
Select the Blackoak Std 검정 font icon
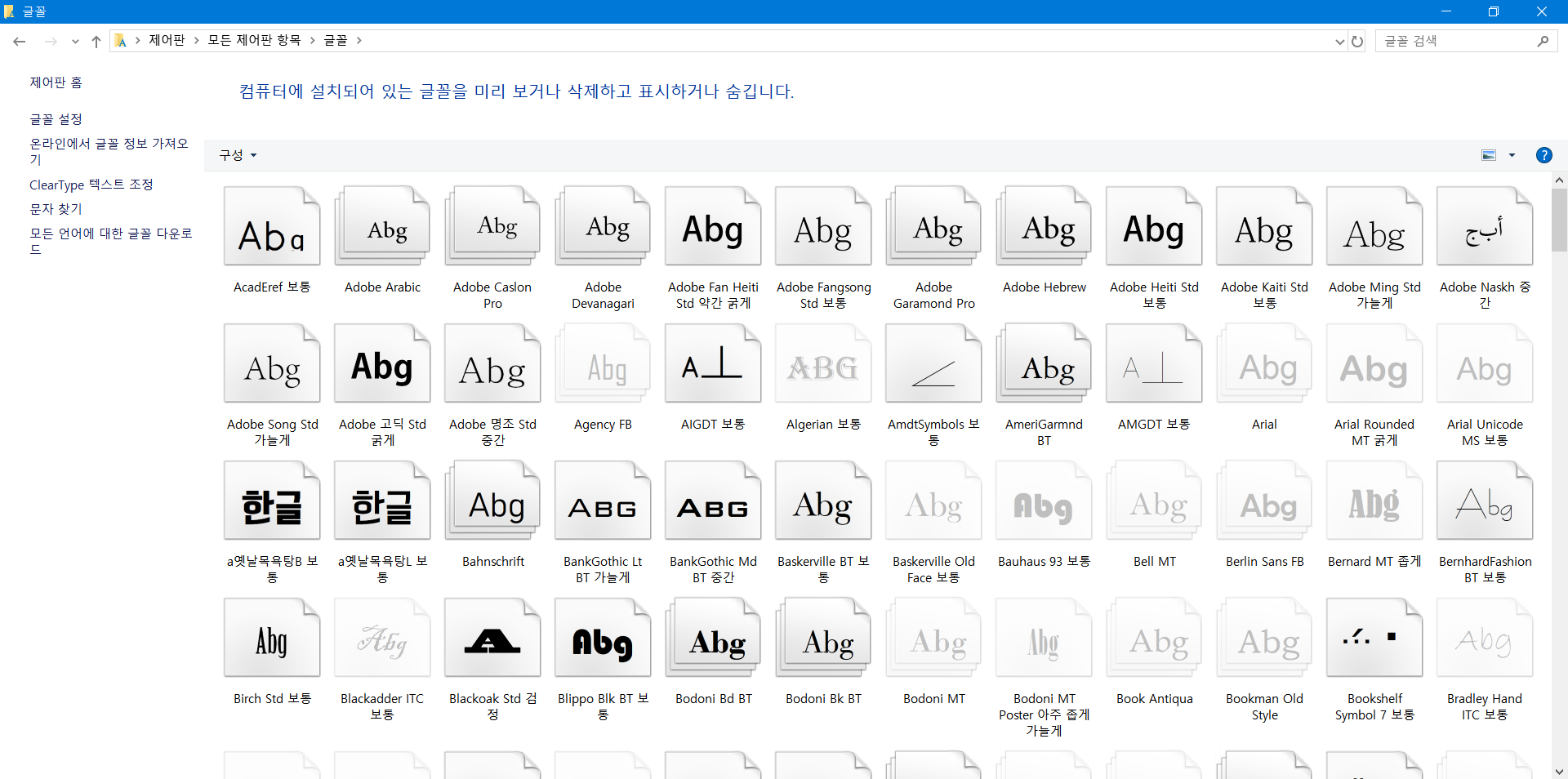click(x=492, y=638)
